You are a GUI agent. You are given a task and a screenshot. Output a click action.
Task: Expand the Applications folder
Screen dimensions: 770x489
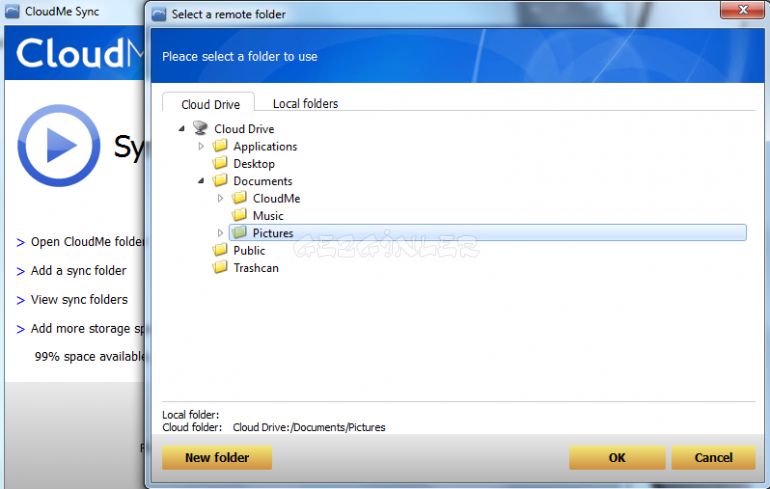click(x=201, y=146)
